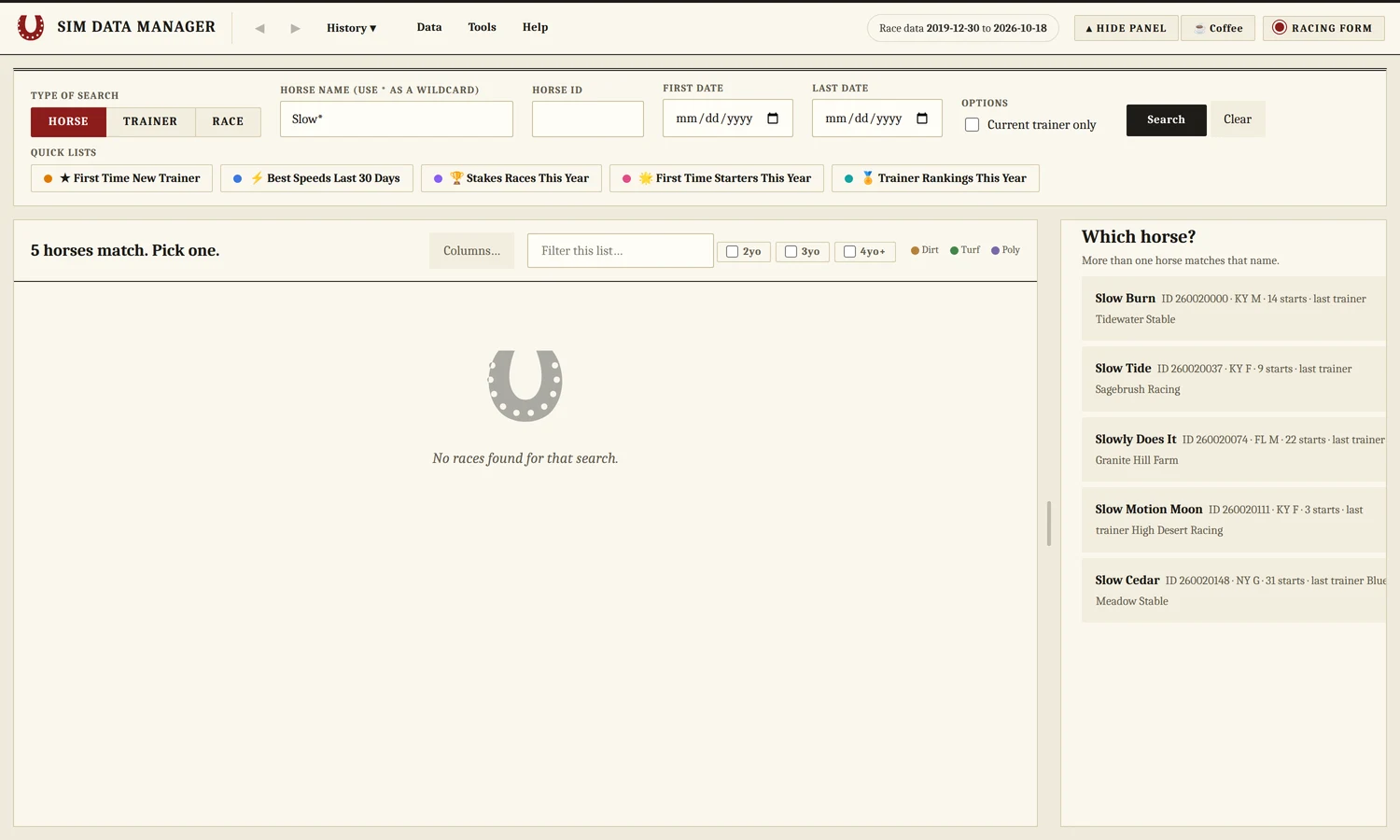The height and width of the screenshot is (840, 1400).
Task: Select TRAINER search type
Action: pyautogui.click(x=150, y=121)
